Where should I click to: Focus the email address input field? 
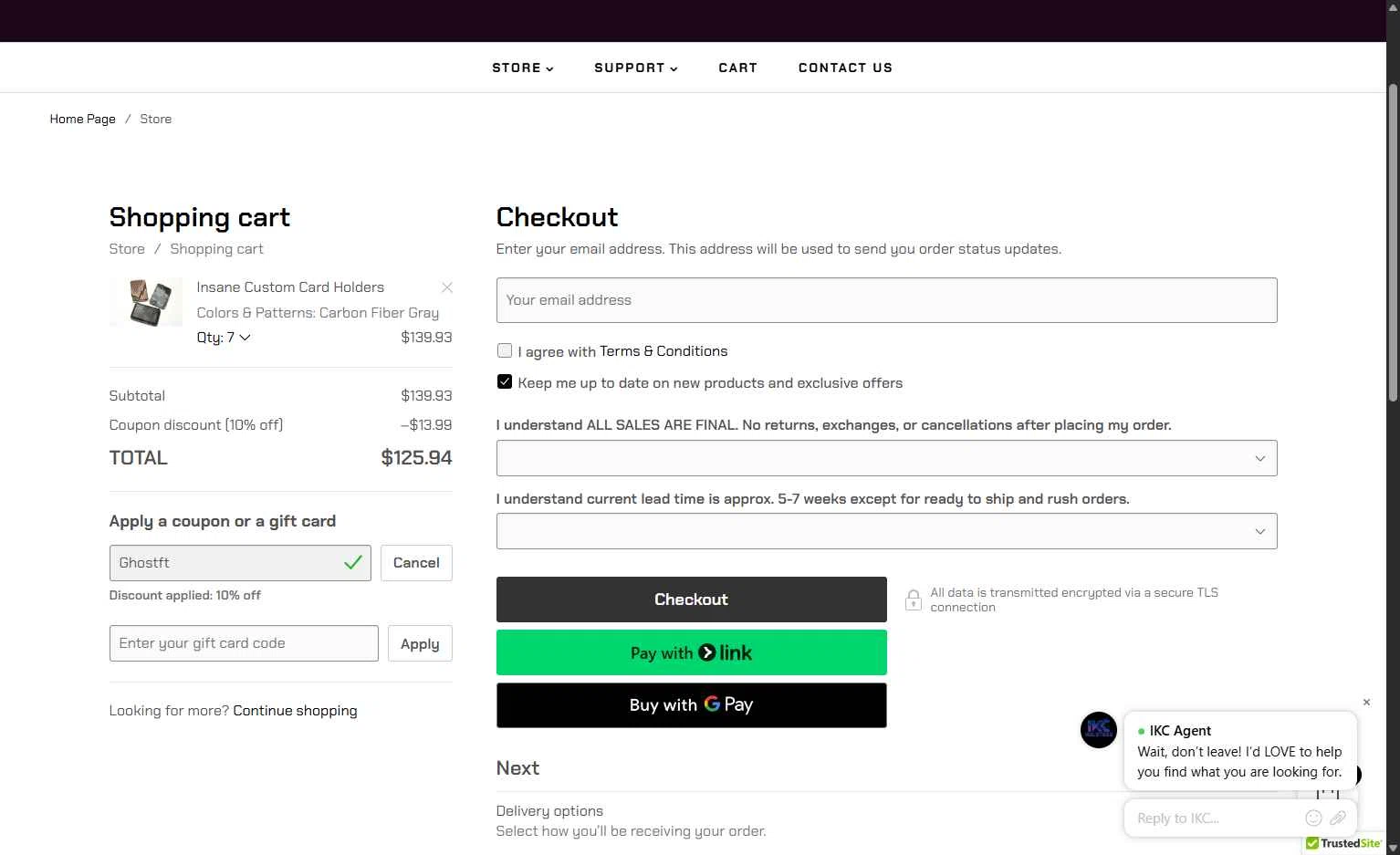tap(886, 300)
